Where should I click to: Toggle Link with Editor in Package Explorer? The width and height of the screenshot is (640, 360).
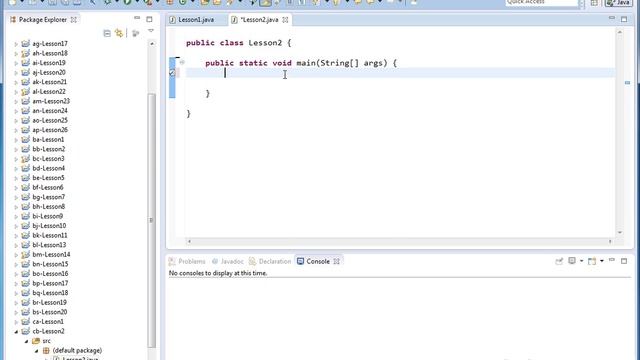(119, 33)
